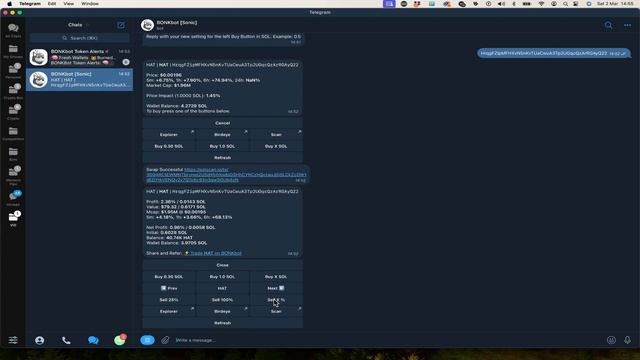Click Scan button below Cancel
This screenshot has height=360, width=640.
pos(276,134)
